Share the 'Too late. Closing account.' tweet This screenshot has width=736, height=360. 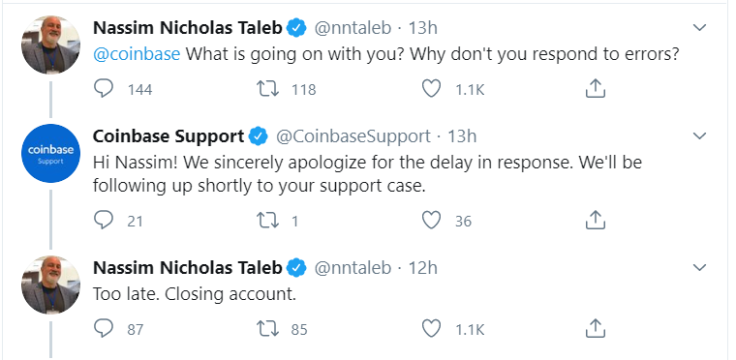point(595,328)
